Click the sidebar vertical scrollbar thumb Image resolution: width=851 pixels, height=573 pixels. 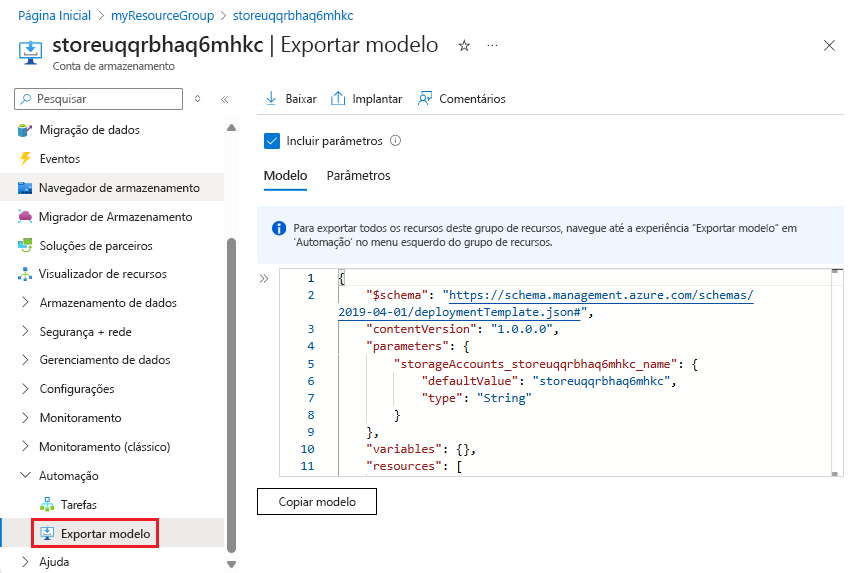(232, 395)
